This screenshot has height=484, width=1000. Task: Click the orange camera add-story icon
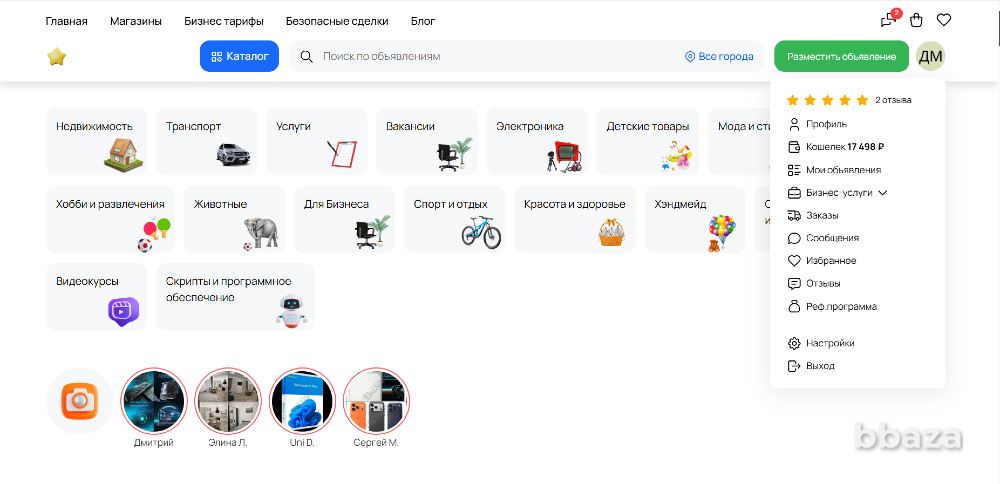point(79,401)
